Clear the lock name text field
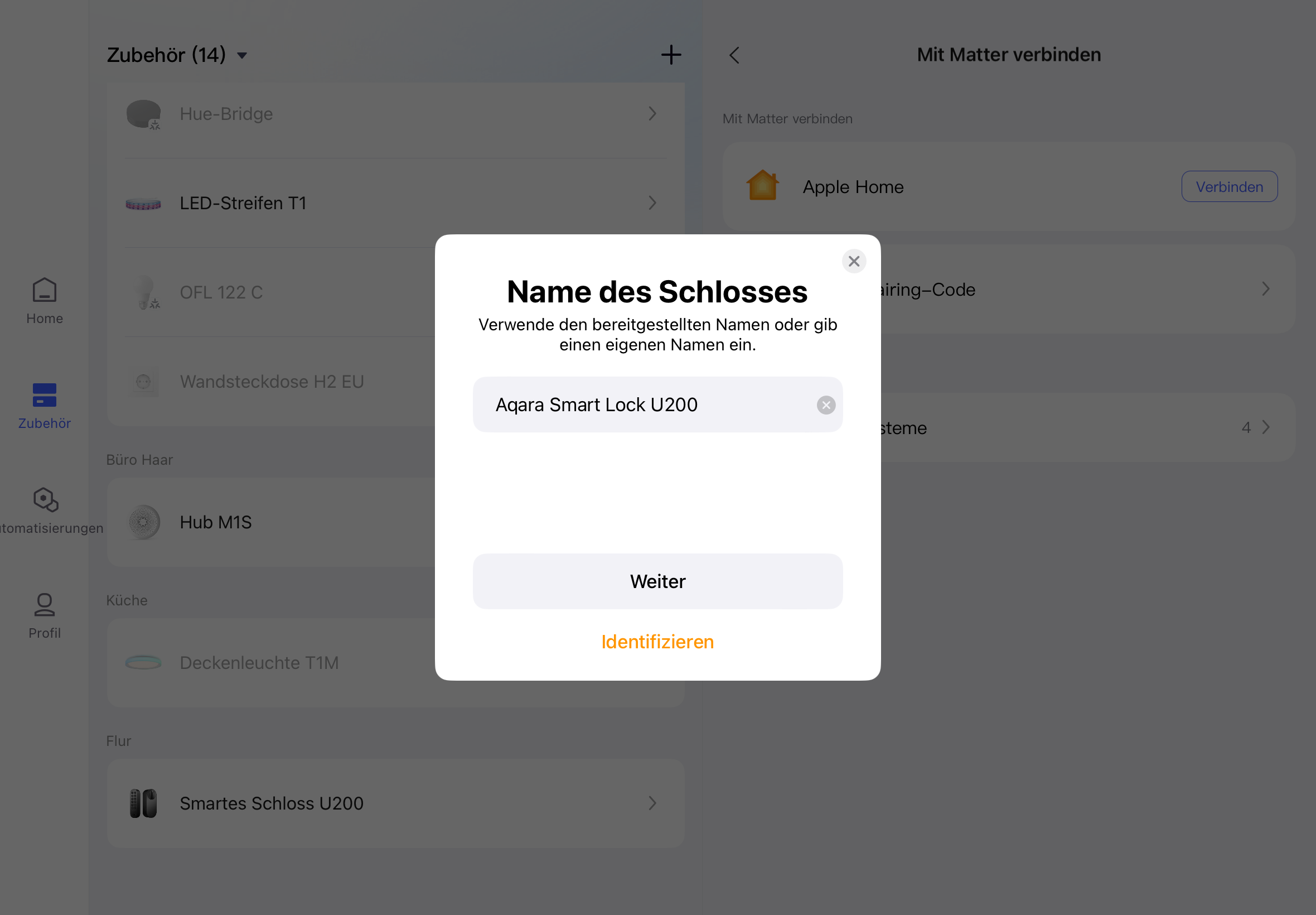1316x915 pixels. point(826,405)
